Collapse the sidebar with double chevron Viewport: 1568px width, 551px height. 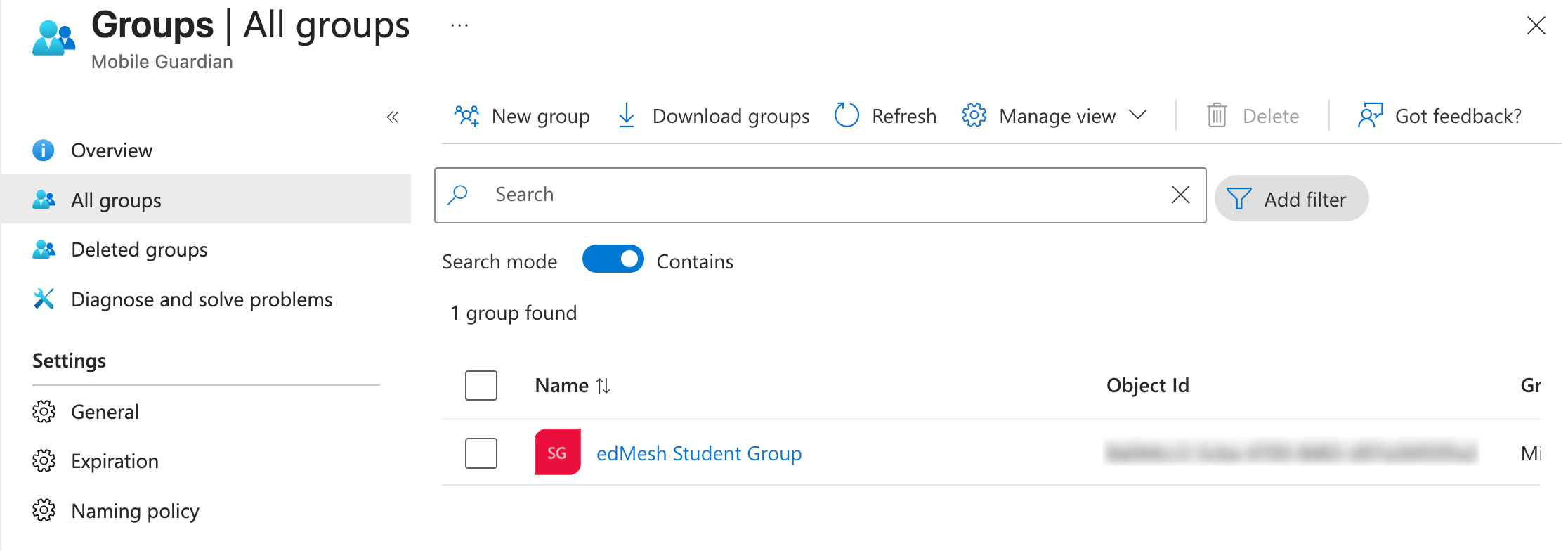[x=393, y=117]
